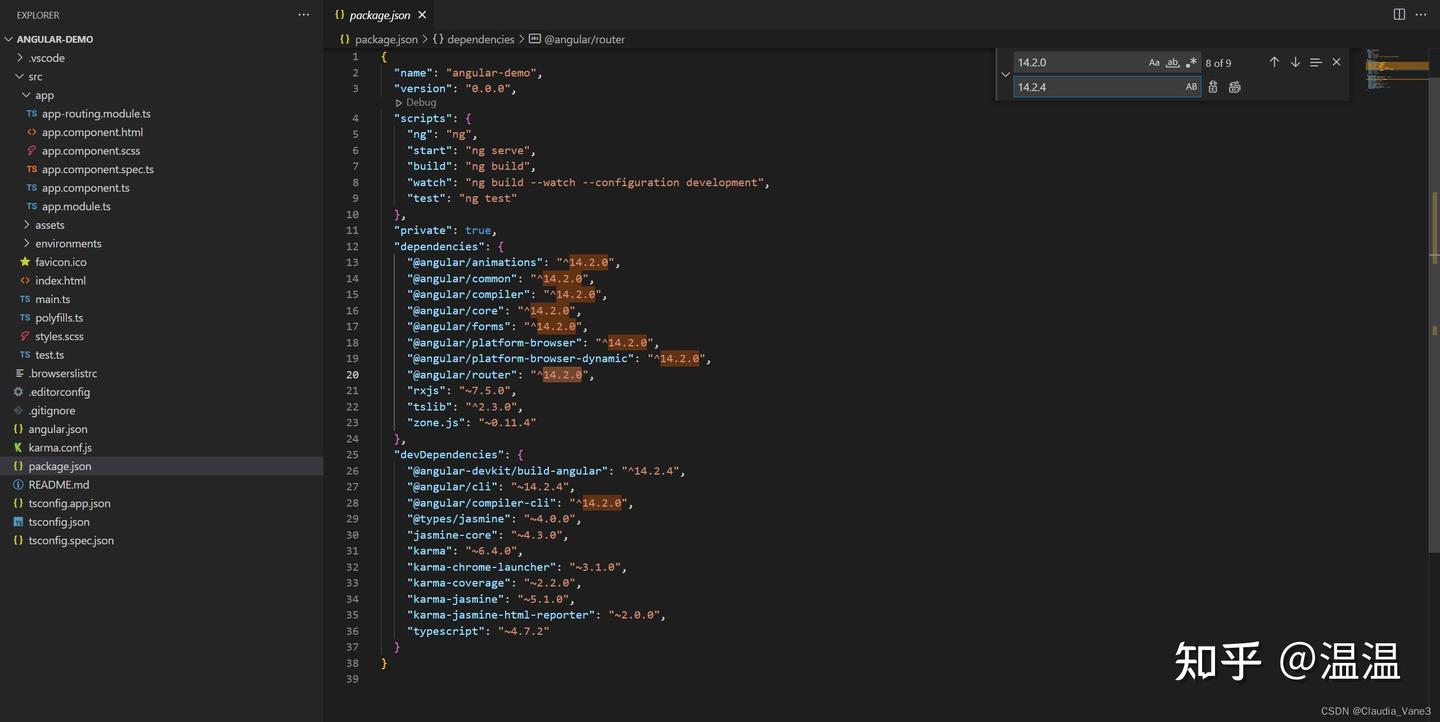1440x722 pixels.
Task: Open angular.json file
Action: coord(161,429)
